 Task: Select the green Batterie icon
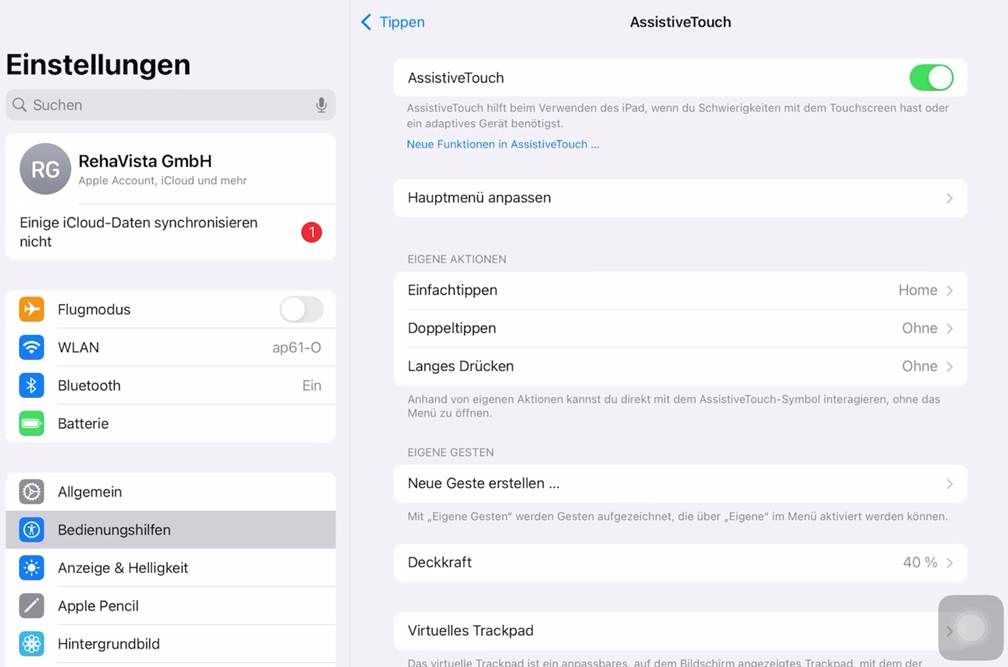click(32, 423)
